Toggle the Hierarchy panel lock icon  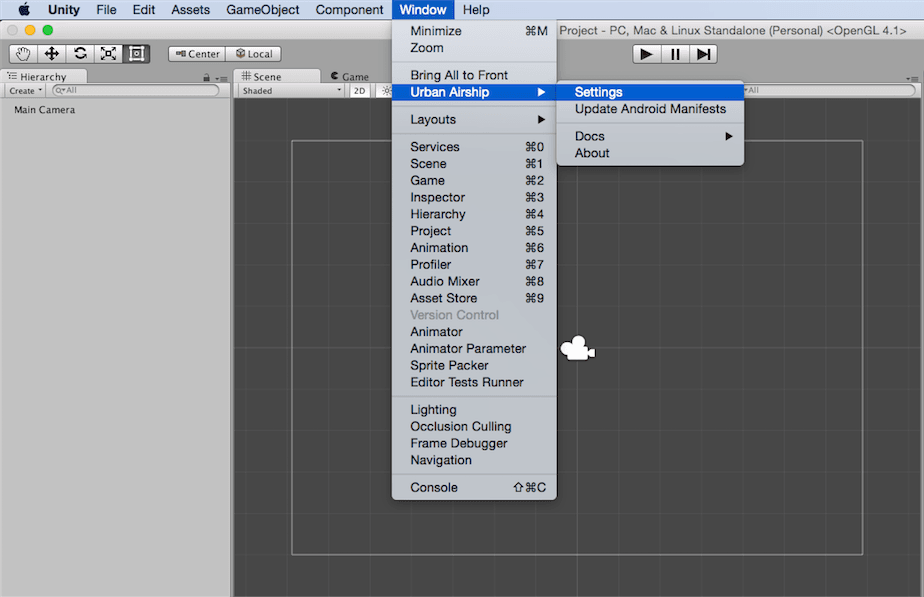(x=207, y=77)
